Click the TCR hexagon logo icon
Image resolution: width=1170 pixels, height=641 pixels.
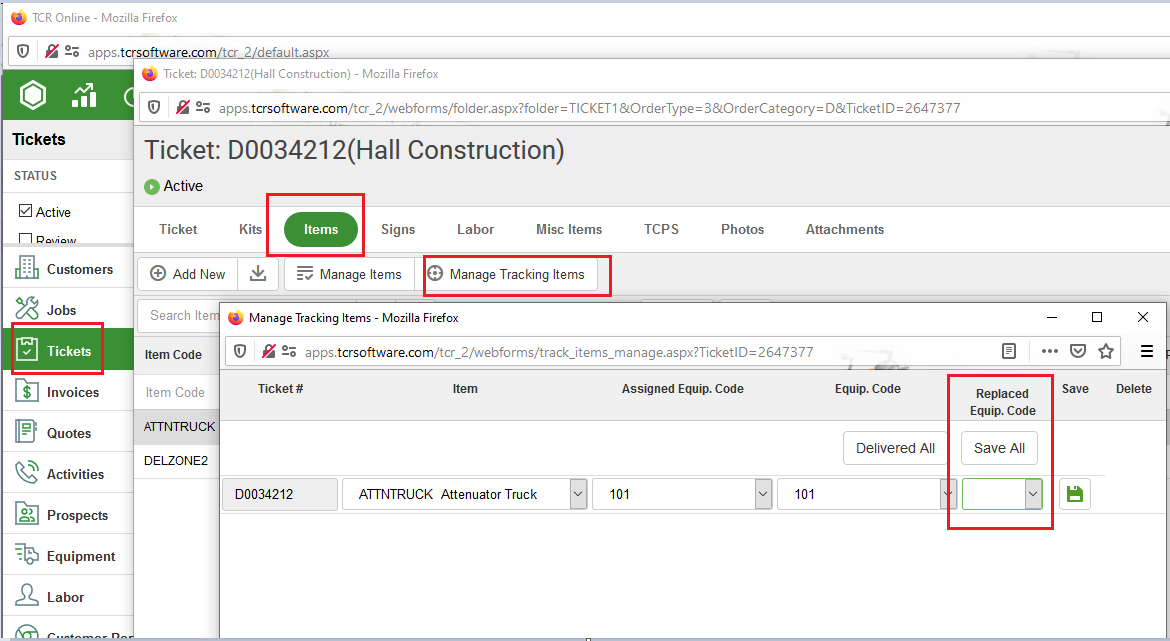tap(33, 95)
